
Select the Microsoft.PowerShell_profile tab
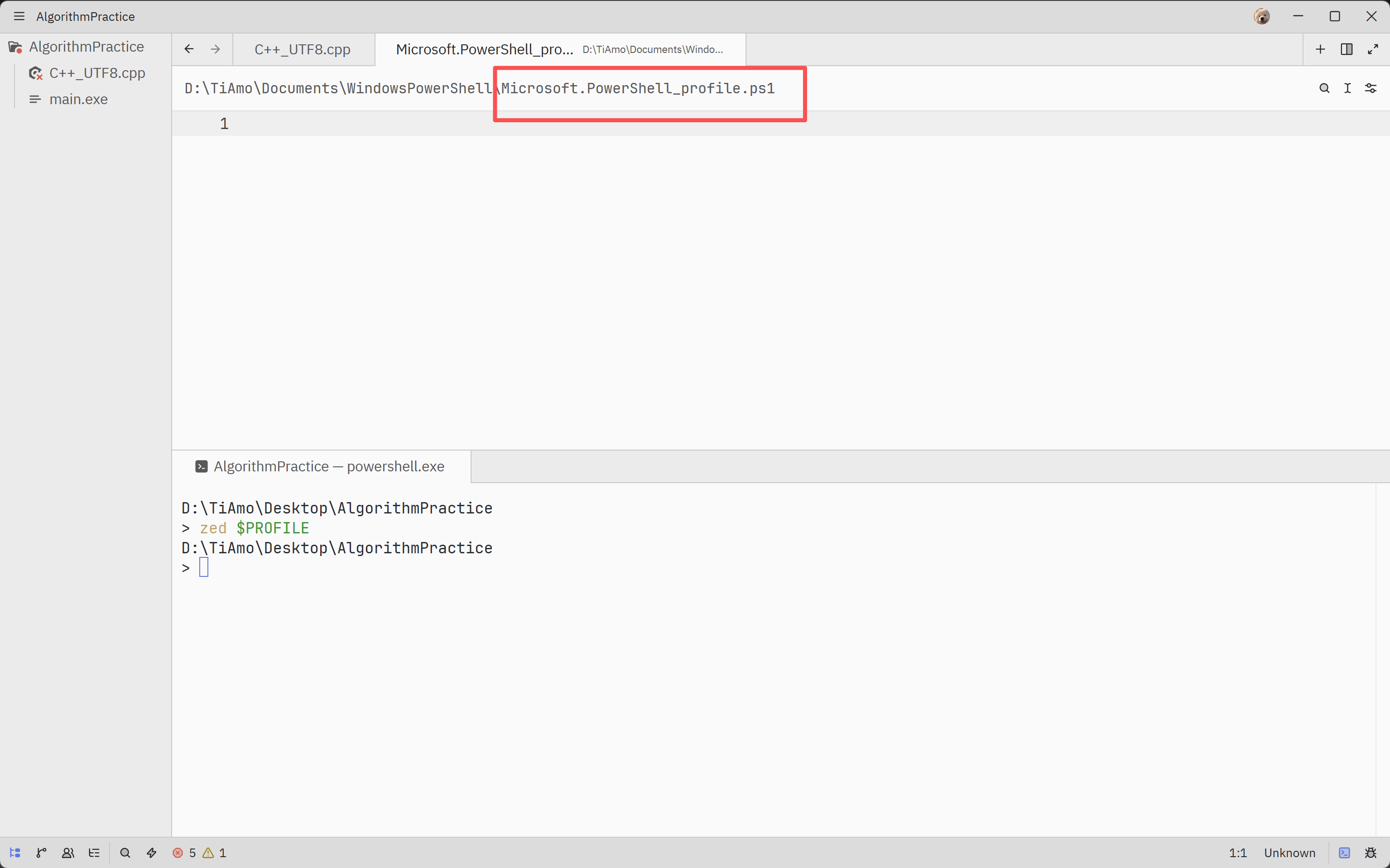pos(560,49)
